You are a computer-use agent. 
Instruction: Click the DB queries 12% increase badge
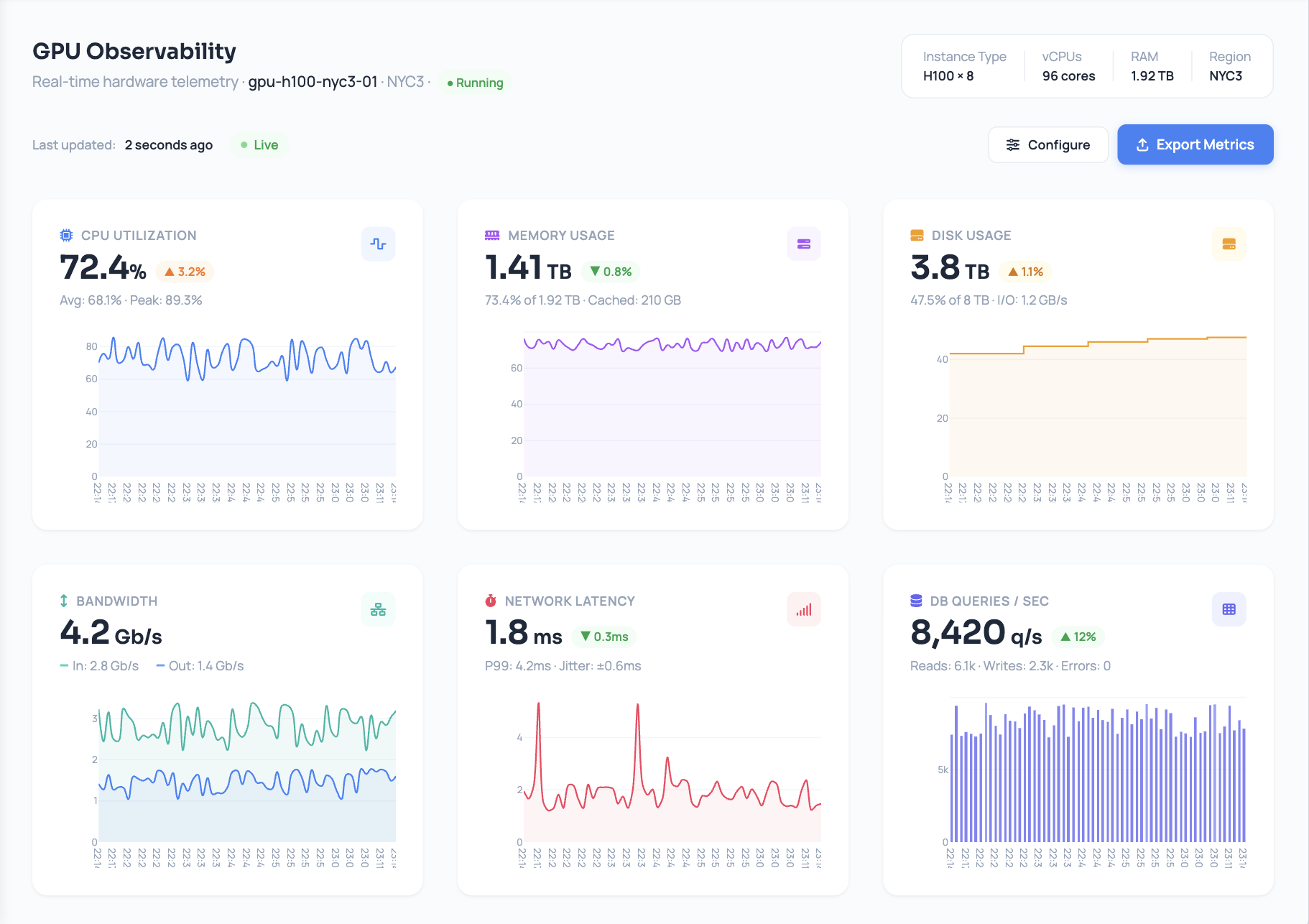click(1078, 637)
